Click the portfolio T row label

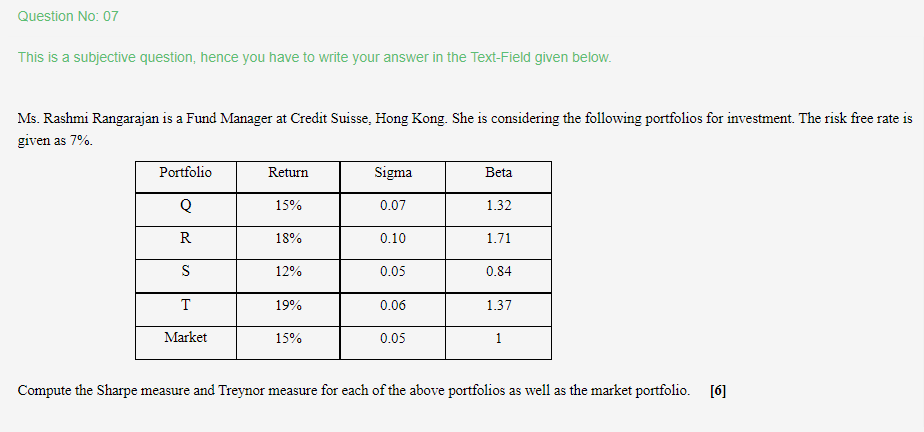pos(186,305)
